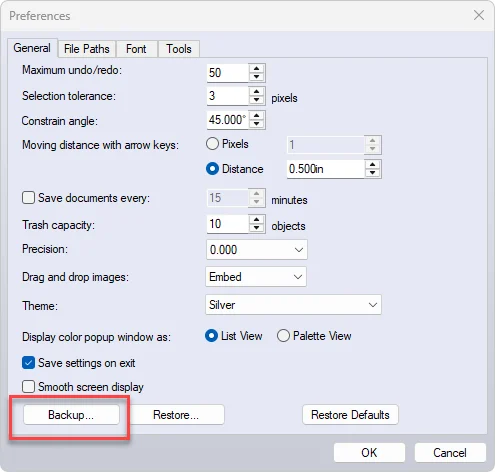Open Drag and drop images dropdown
Screen dimensions: 495x472
pos(256,277)
